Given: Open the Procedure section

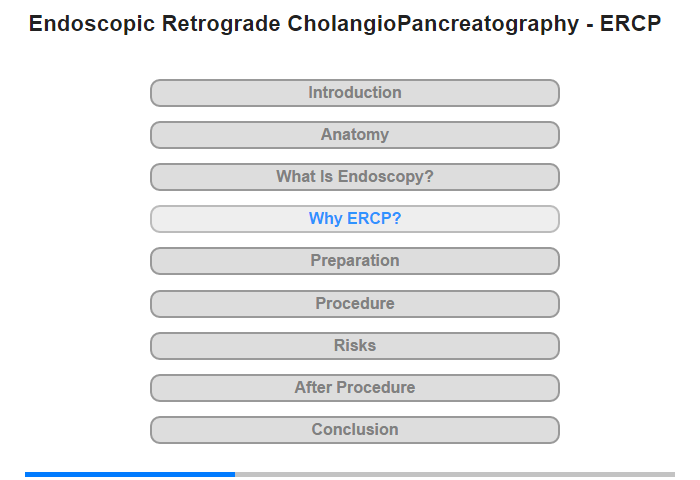Looking at the screenshot, I should tap(354, 304).
